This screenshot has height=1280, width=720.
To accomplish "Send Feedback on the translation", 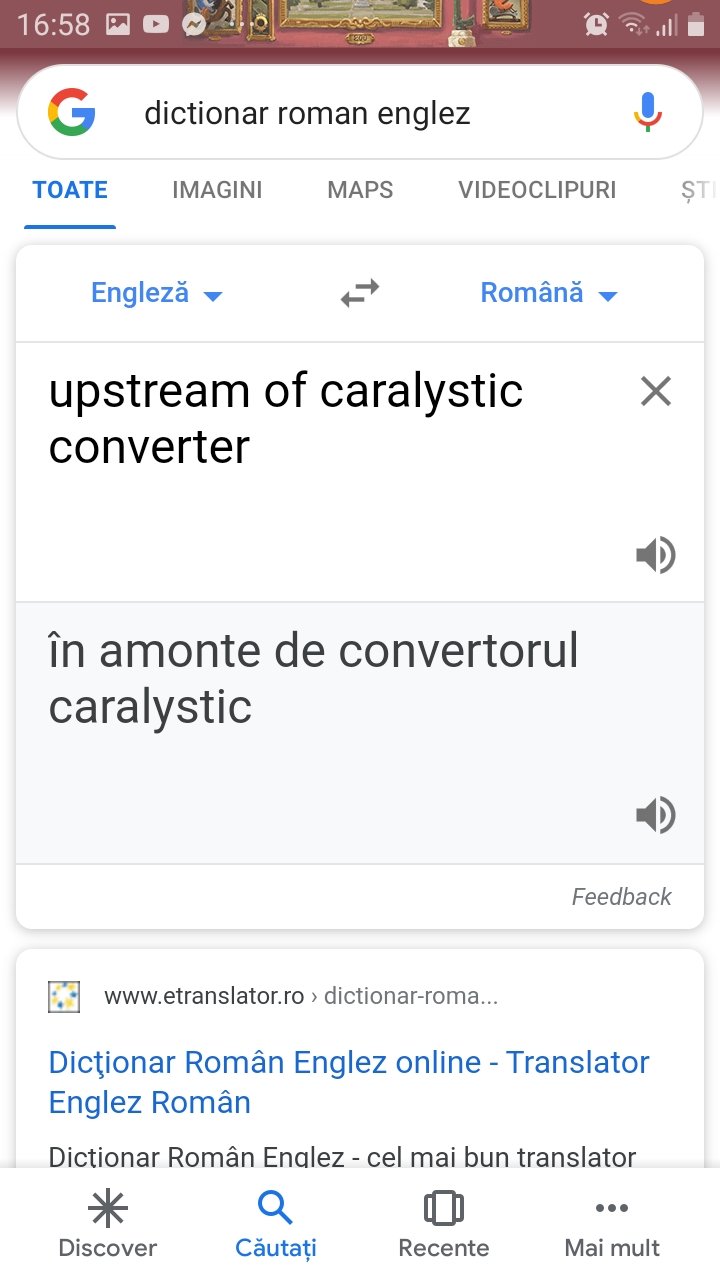I will click(x=621, y=897).
